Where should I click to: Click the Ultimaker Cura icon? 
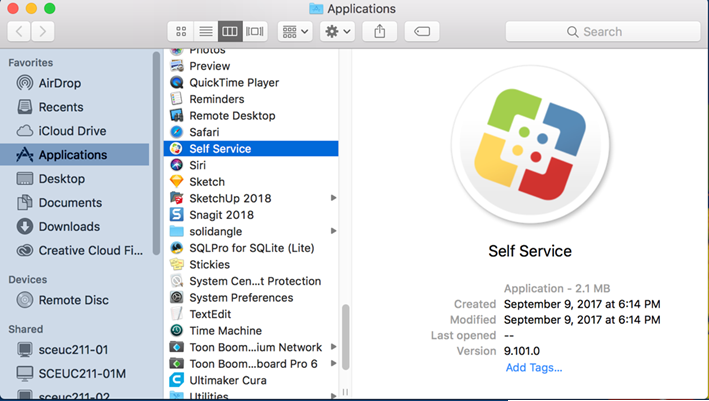tap(176, 380)
